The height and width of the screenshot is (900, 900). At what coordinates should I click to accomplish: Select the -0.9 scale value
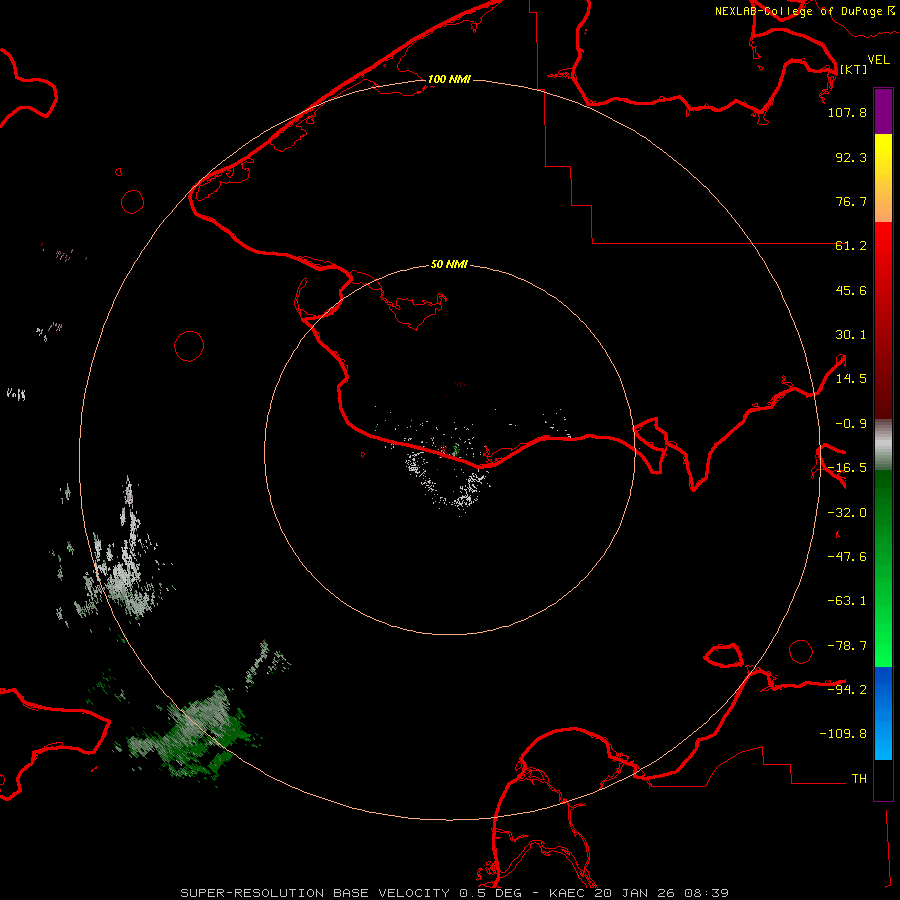click(851, 424)
